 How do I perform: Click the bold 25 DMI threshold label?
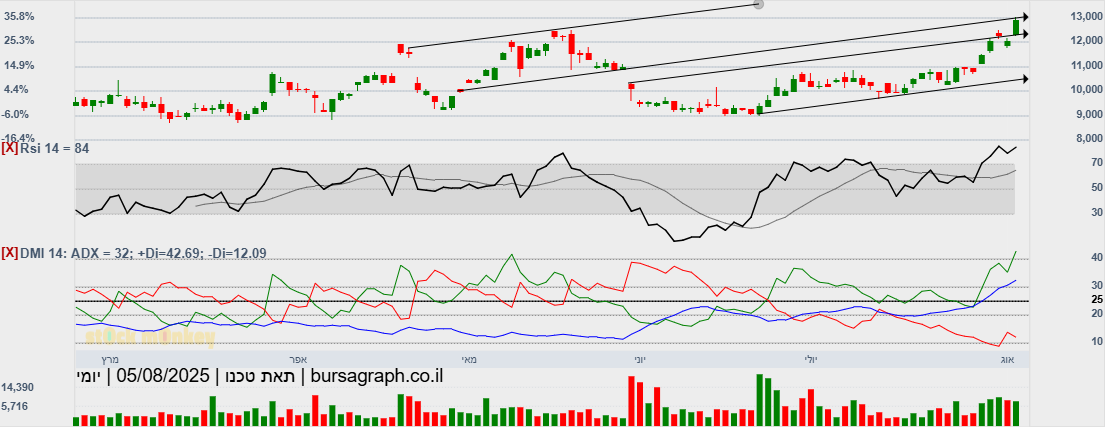pos(1097,299)
